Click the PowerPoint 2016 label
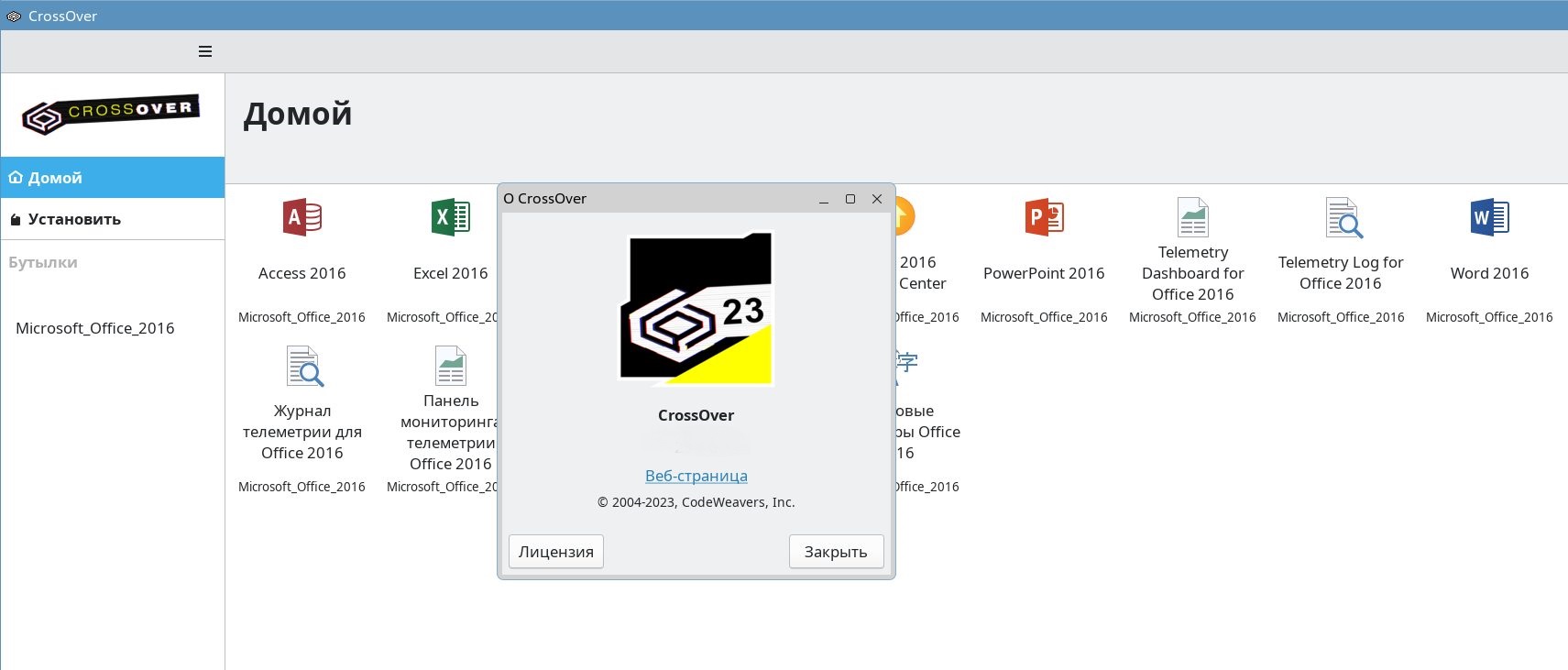Screen dimensions: 1568x670 [x=1044, y=273]
